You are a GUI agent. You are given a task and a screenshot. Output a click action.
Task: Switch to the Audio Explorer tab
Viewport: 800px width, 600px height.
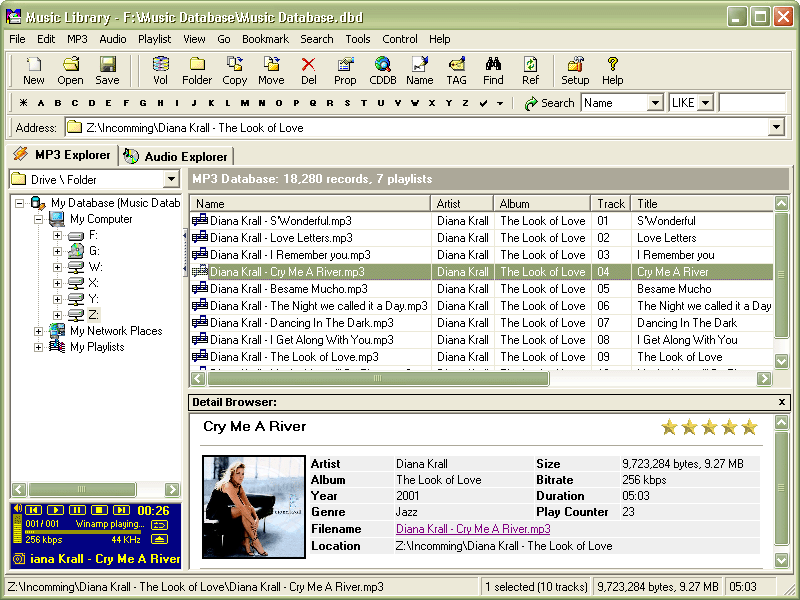(177, 157)
